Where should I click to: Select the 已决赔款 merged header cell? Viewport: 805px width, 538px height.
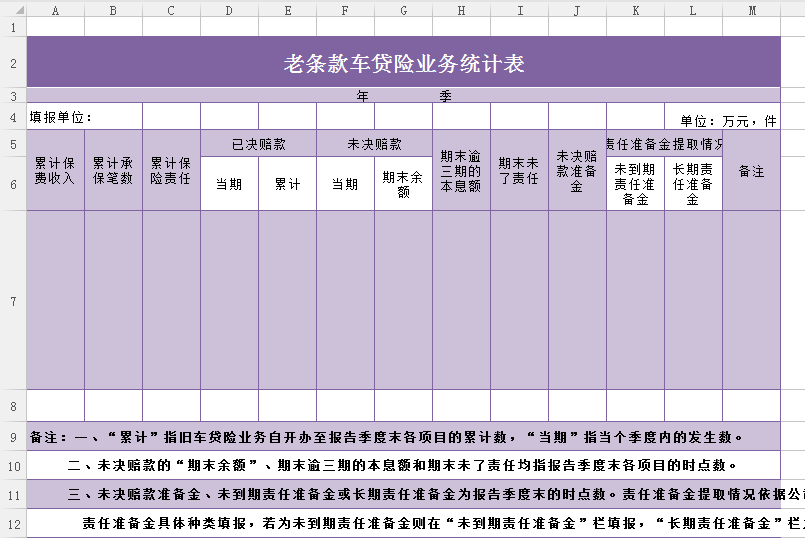tap(258, 144)
